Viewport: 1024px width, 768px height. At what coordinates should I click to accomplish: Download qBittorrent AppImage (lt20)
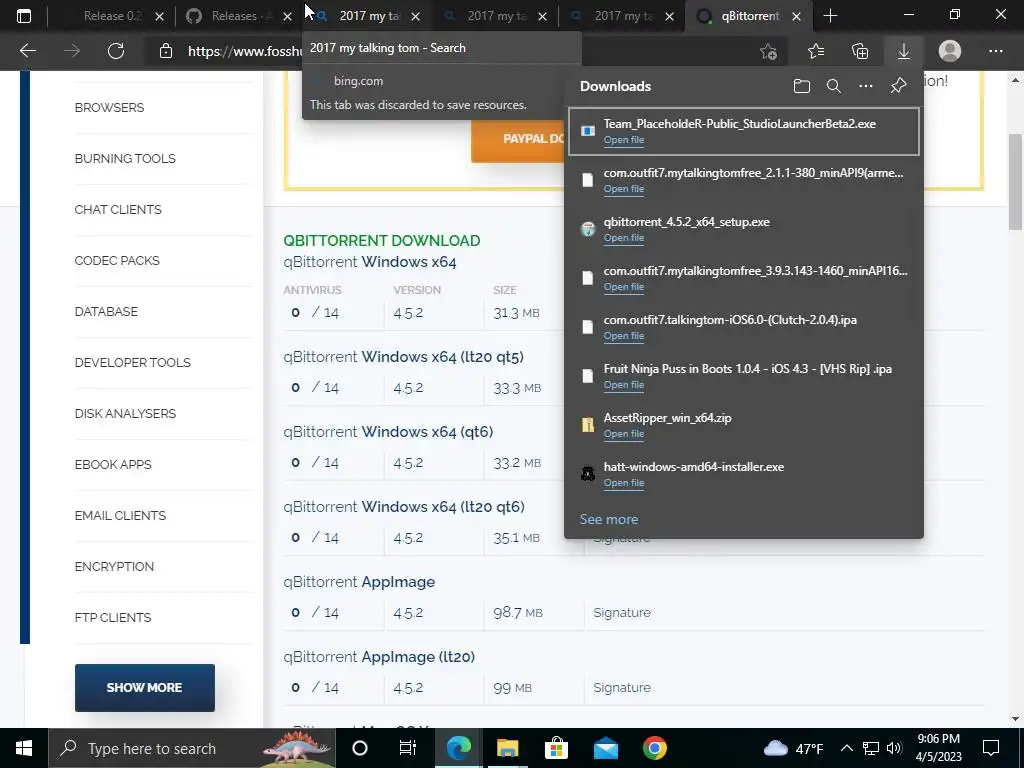pyautogui.click(x=379, y=657)
